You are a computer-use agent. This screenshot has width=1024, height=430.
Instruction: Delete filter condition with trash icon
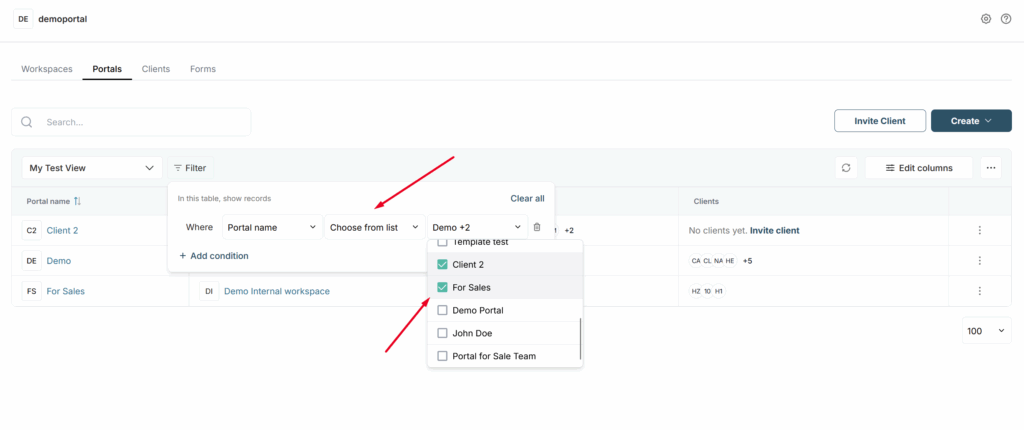537,227
